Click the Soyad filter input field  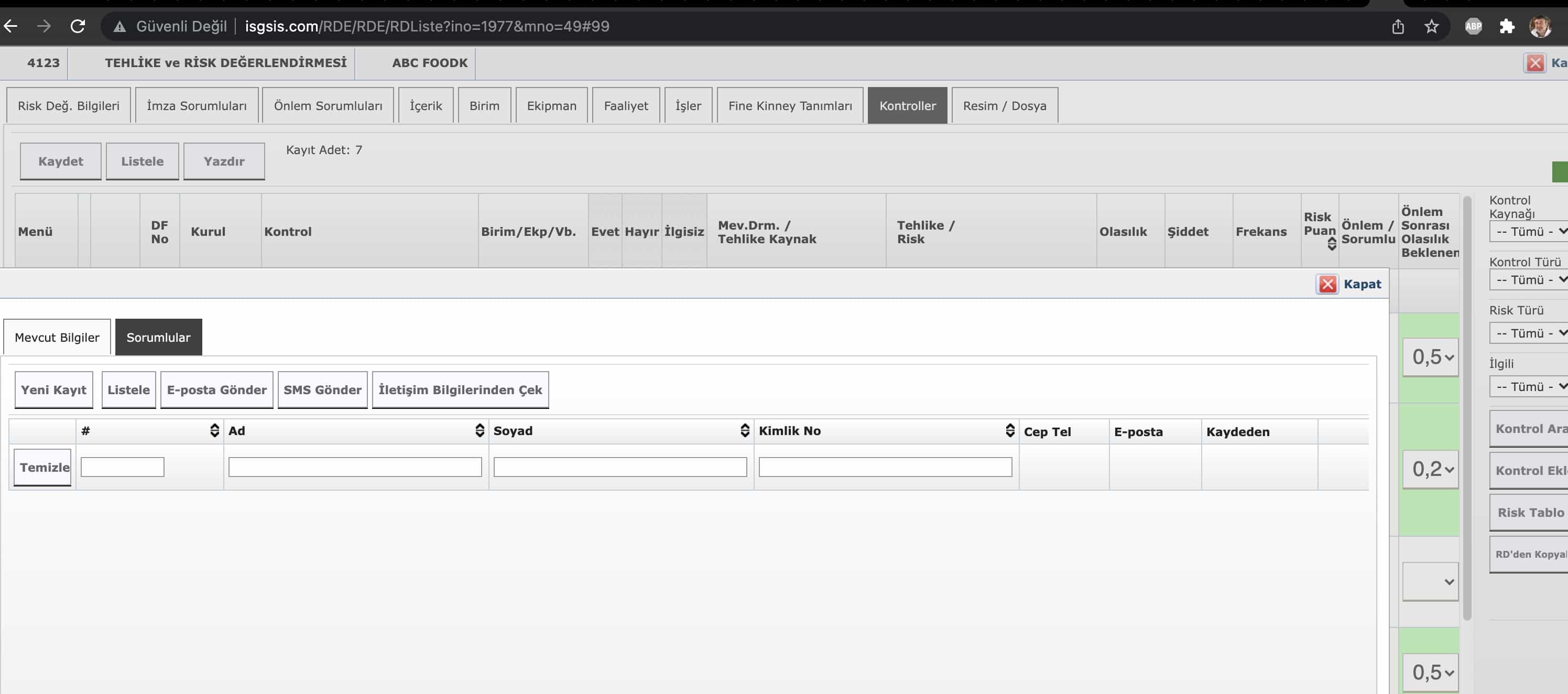coord(619,467)
